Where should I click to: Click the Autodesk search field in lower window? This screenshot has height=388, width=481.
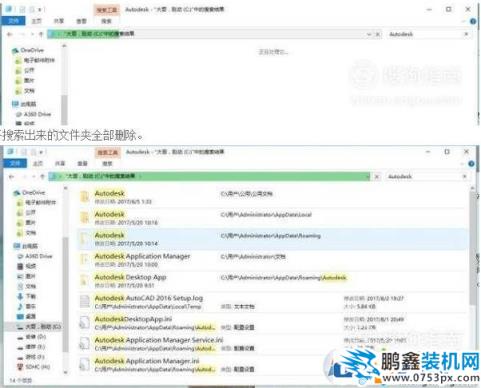pyautogui.click(x=423, y=177)
